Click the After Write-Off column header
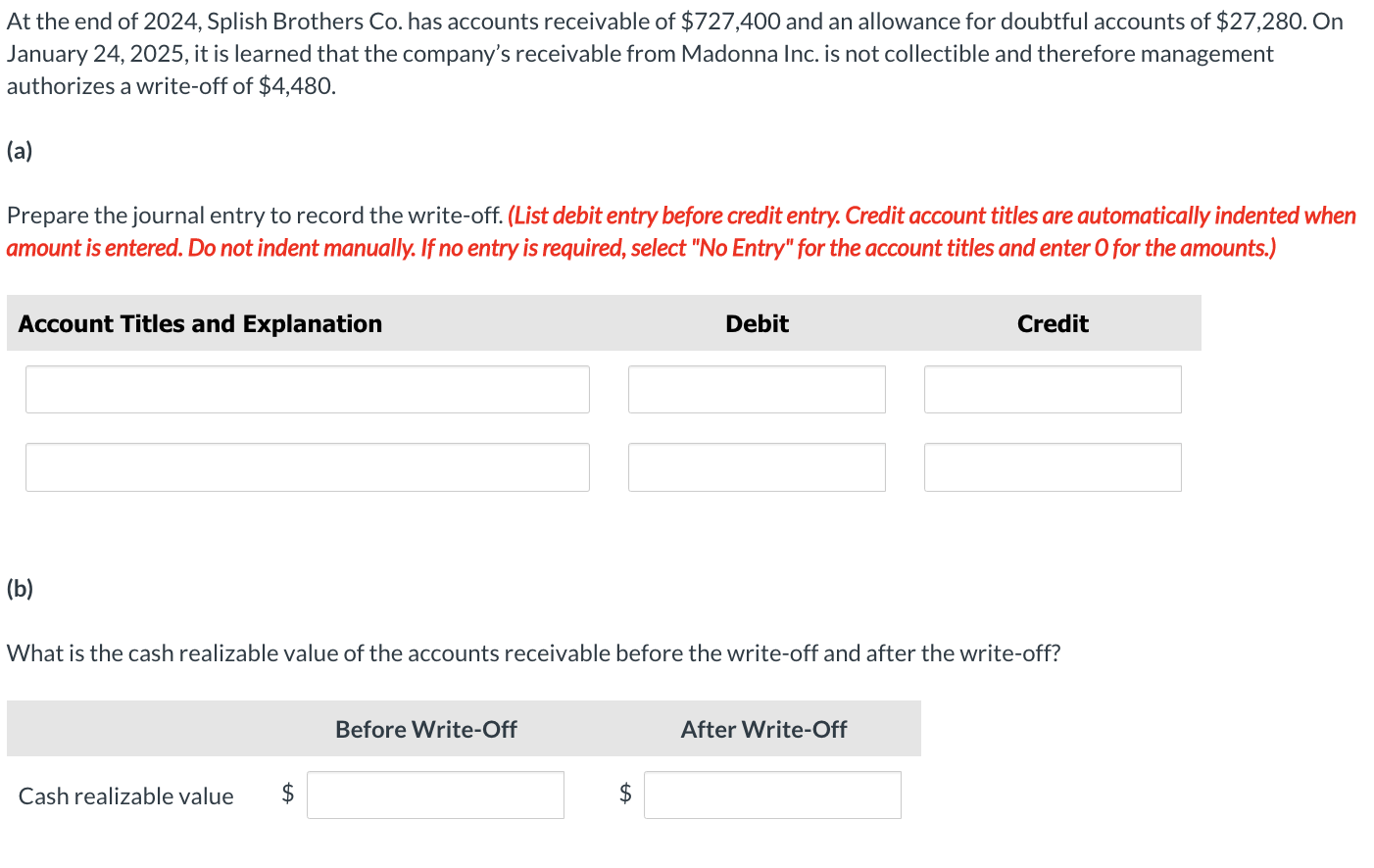 763,729
